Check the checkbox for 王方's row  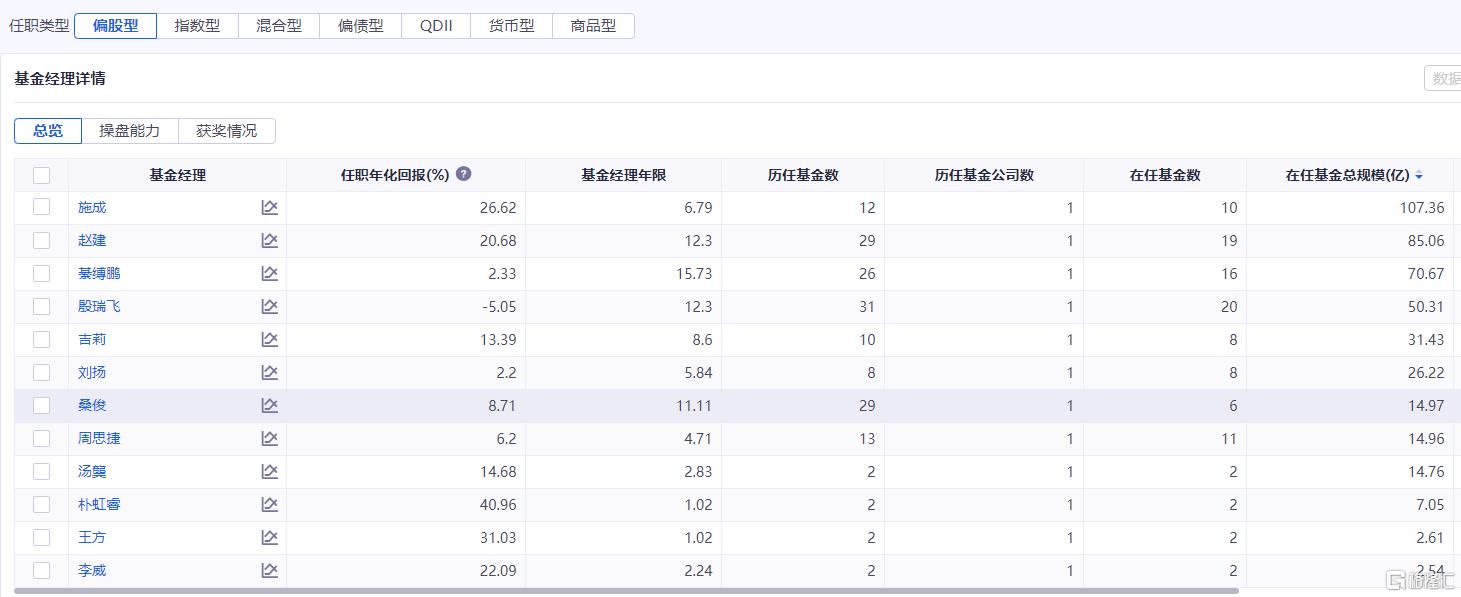[41, 537]
